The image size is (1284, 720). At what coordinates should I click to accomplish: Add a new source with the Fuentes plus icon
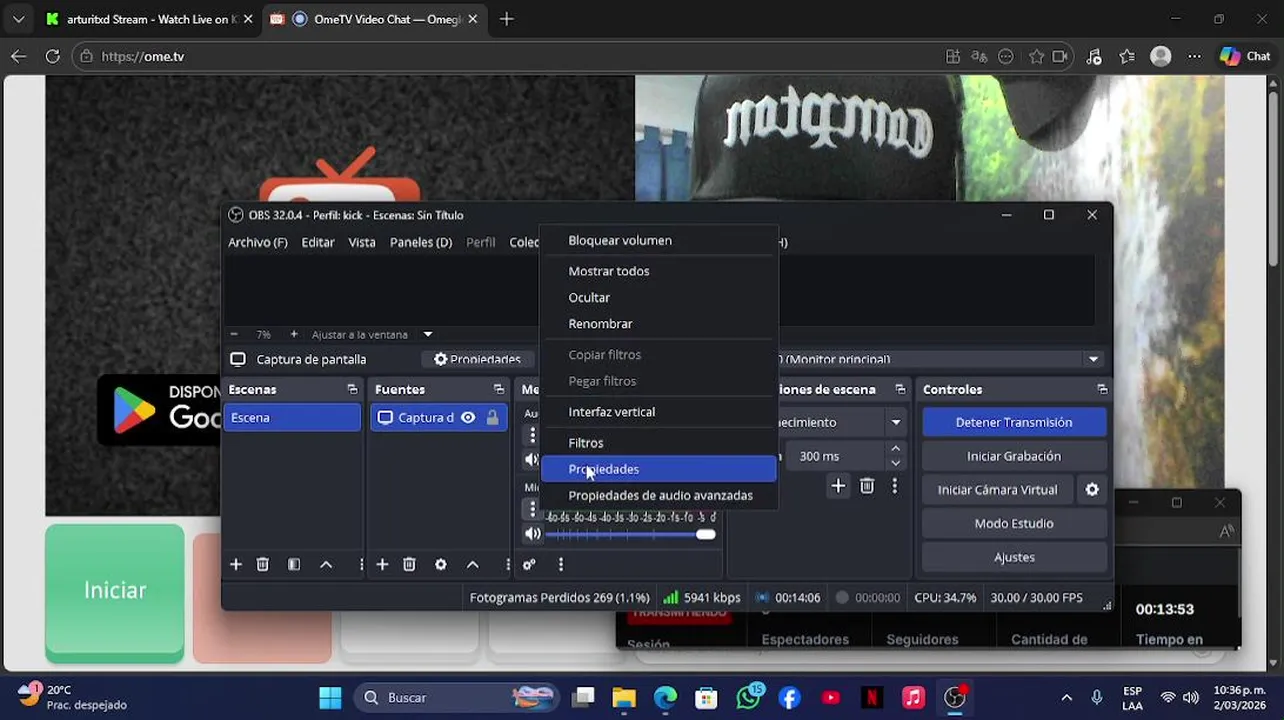point(382,565)
